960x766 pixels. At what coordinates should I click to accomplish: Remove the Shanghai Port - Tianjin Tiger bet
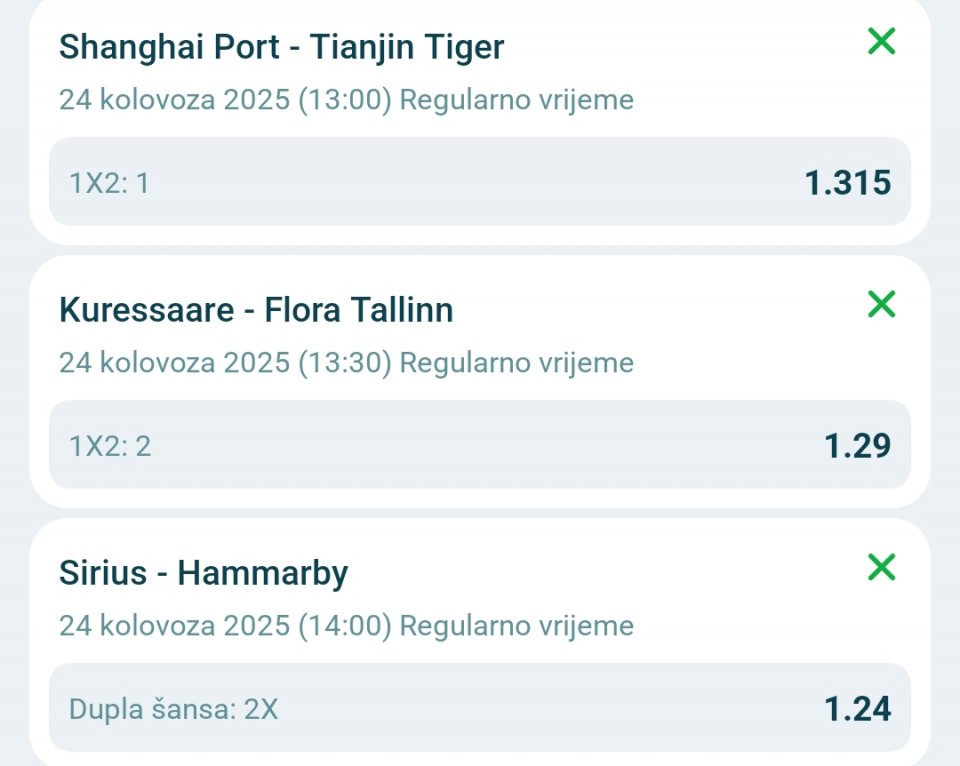click(x=881, y=42)
